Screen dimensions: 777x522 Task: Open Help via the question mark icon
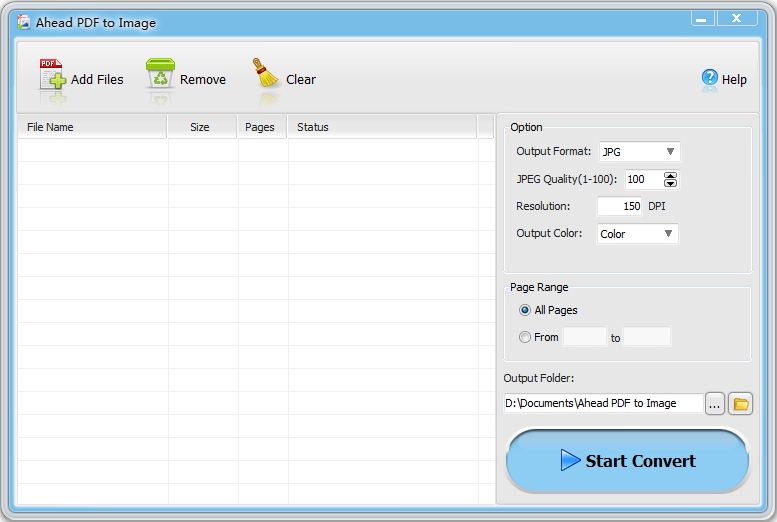pos(710,78)
